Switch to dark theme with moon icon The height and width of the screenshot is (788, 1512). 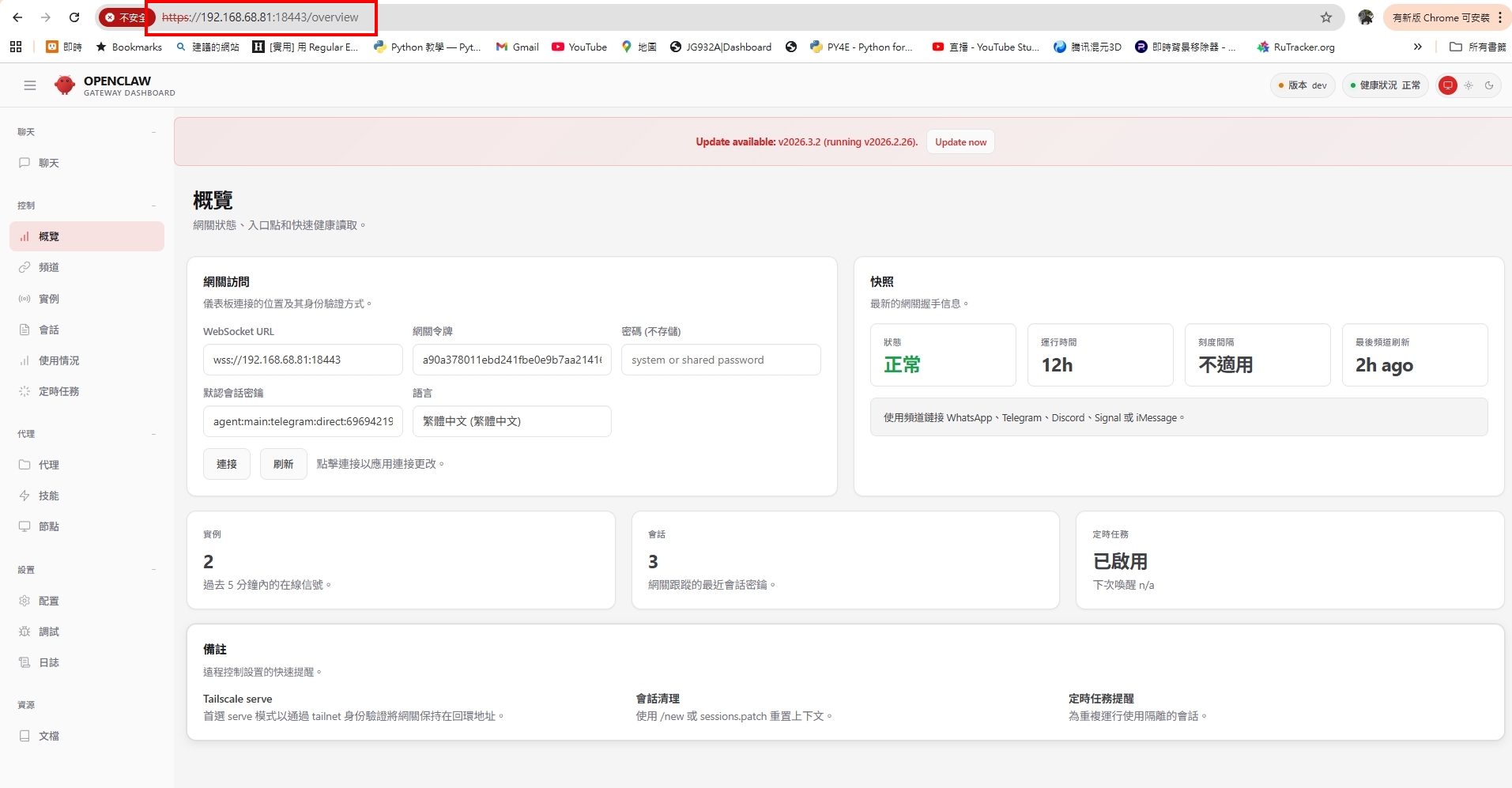(x=1489, y=85)
